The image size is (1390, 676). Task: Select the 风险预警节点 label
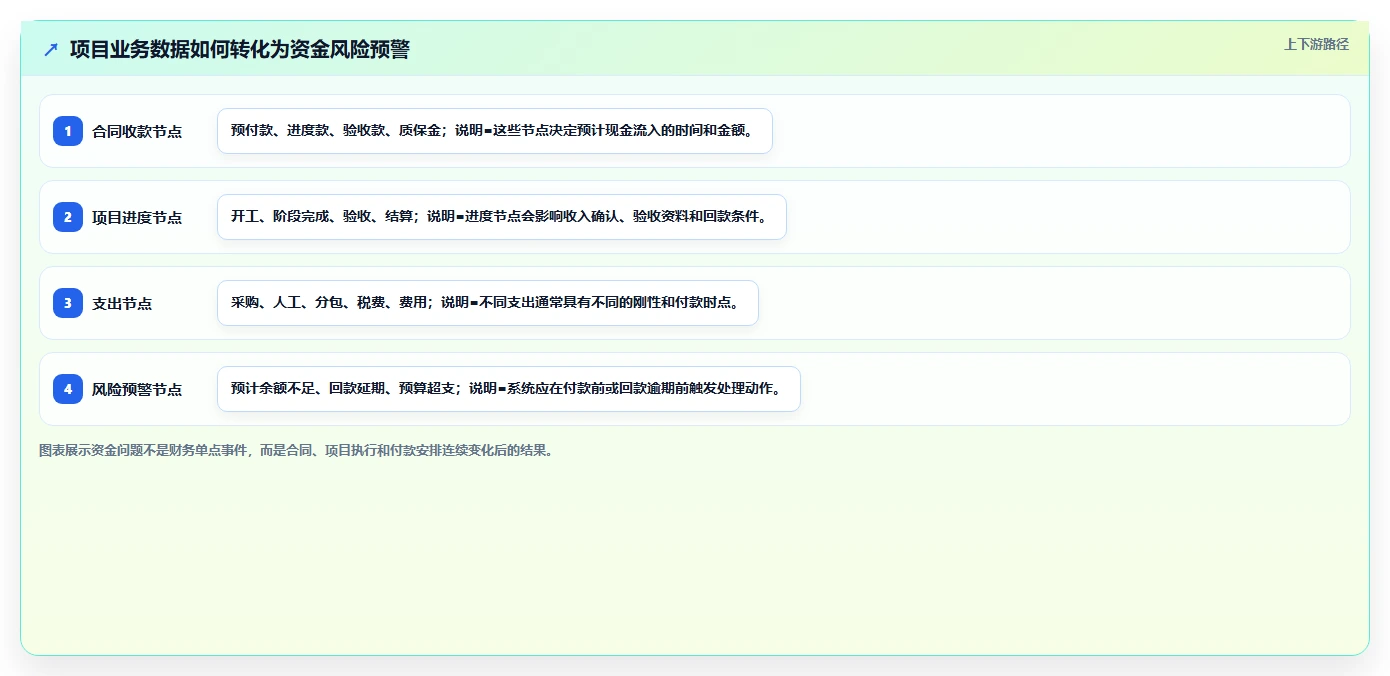coord(137,389)
